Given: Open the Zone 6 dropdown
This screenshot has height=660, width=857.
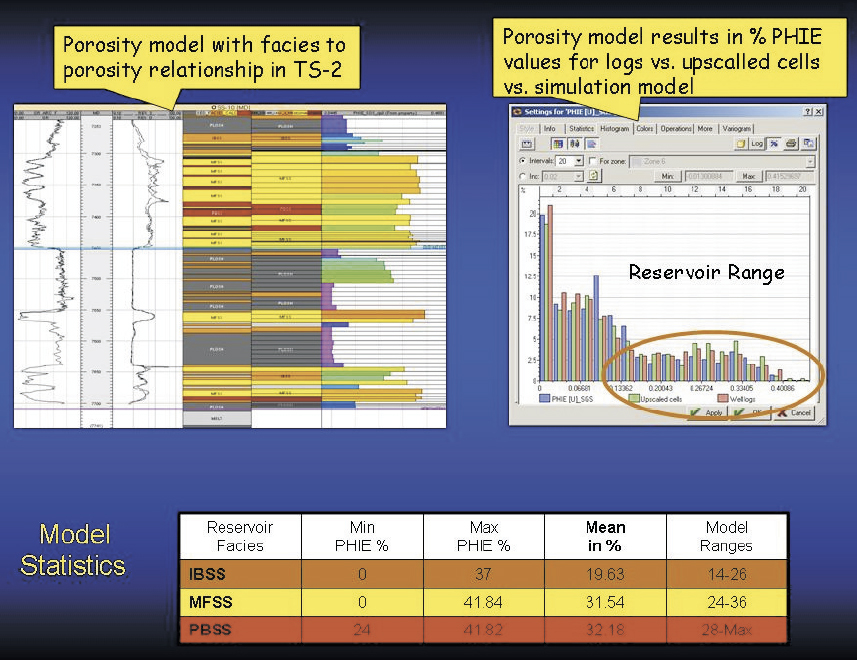Looking at the screenshot, I should tap(809, 161).
